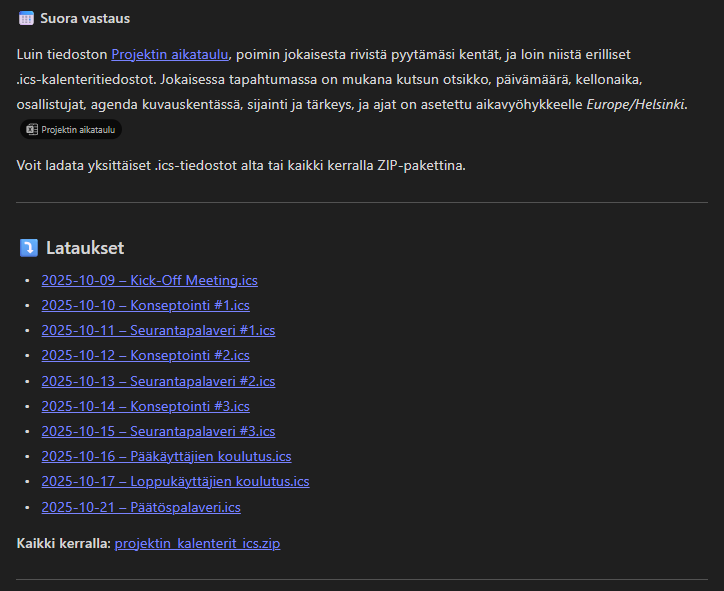Download Konseptointi #2.ics file
This screenshot has height=591, width=724.
coord(145,355)
